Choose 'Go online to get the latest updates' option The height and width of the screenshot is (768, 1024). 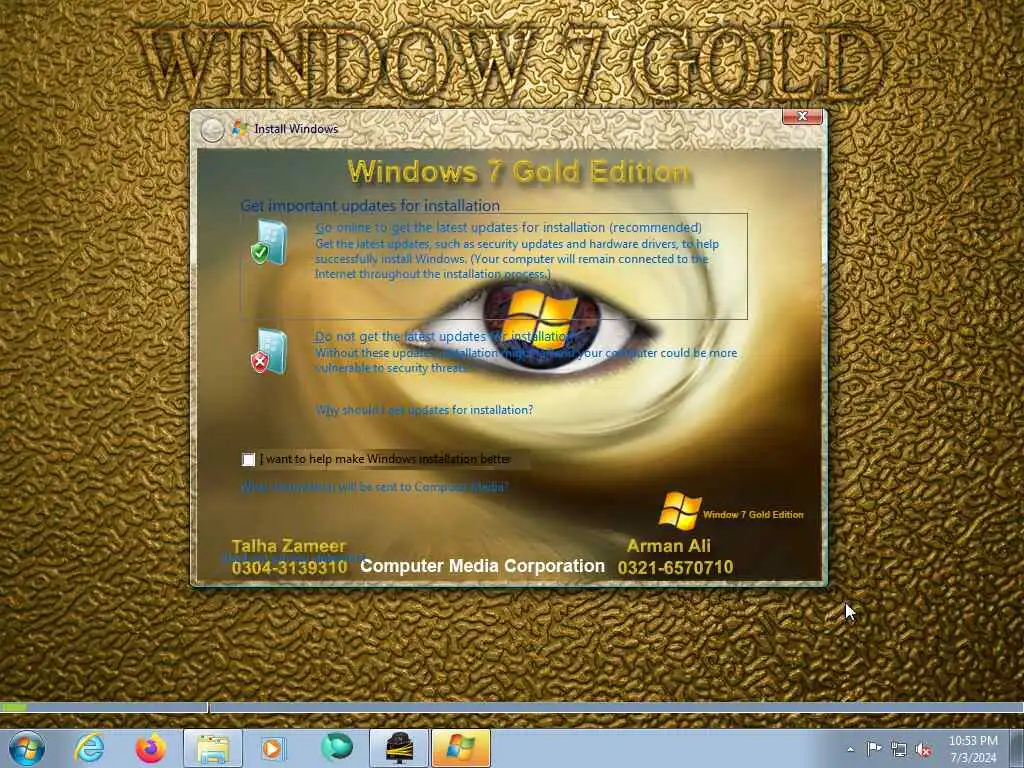coord(494,265)
